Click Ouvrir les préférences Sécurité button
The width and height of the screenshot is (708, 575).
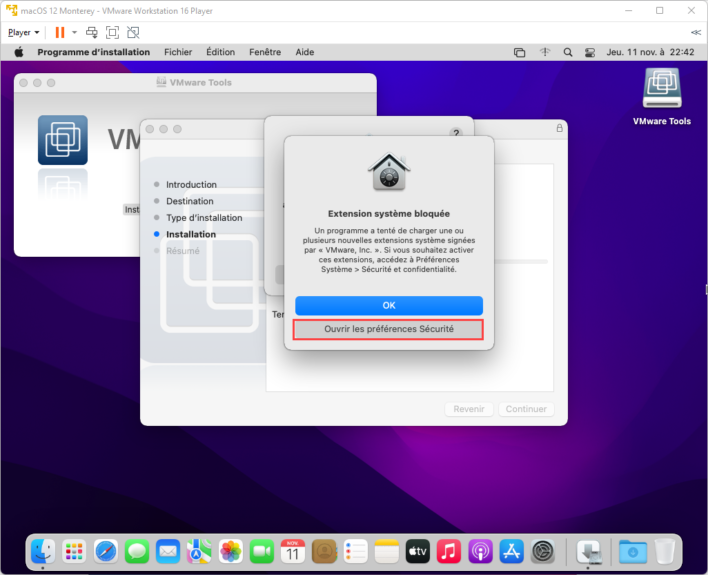[389, 329]
